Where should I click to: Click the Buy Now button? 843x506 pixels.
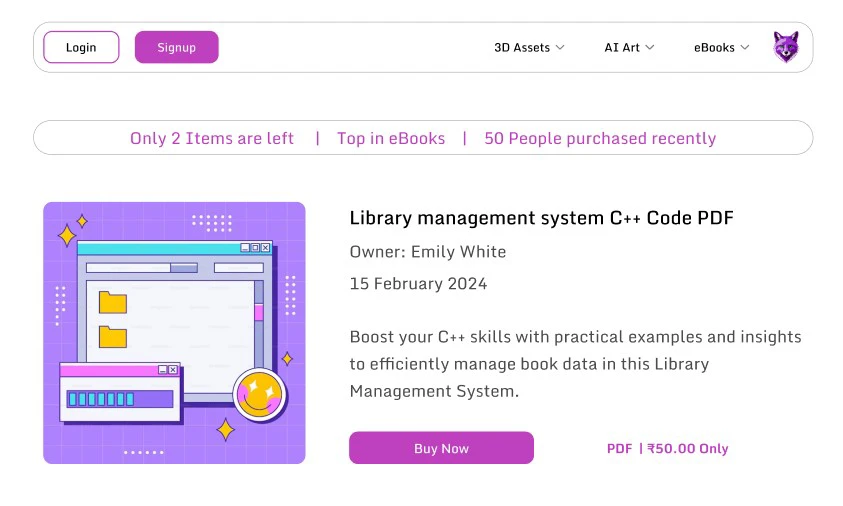pyautogui.click(x=441, y=448)
